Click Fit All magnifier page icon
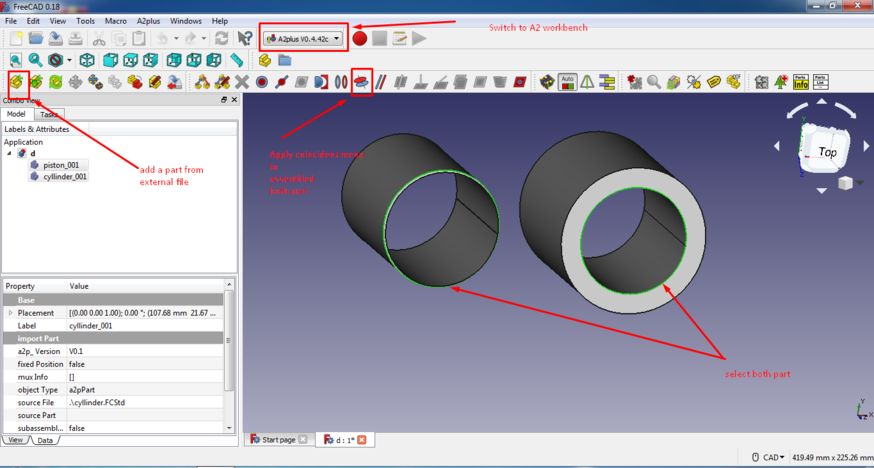The width and height of the screenshot is (874, 468). [16, 60]
